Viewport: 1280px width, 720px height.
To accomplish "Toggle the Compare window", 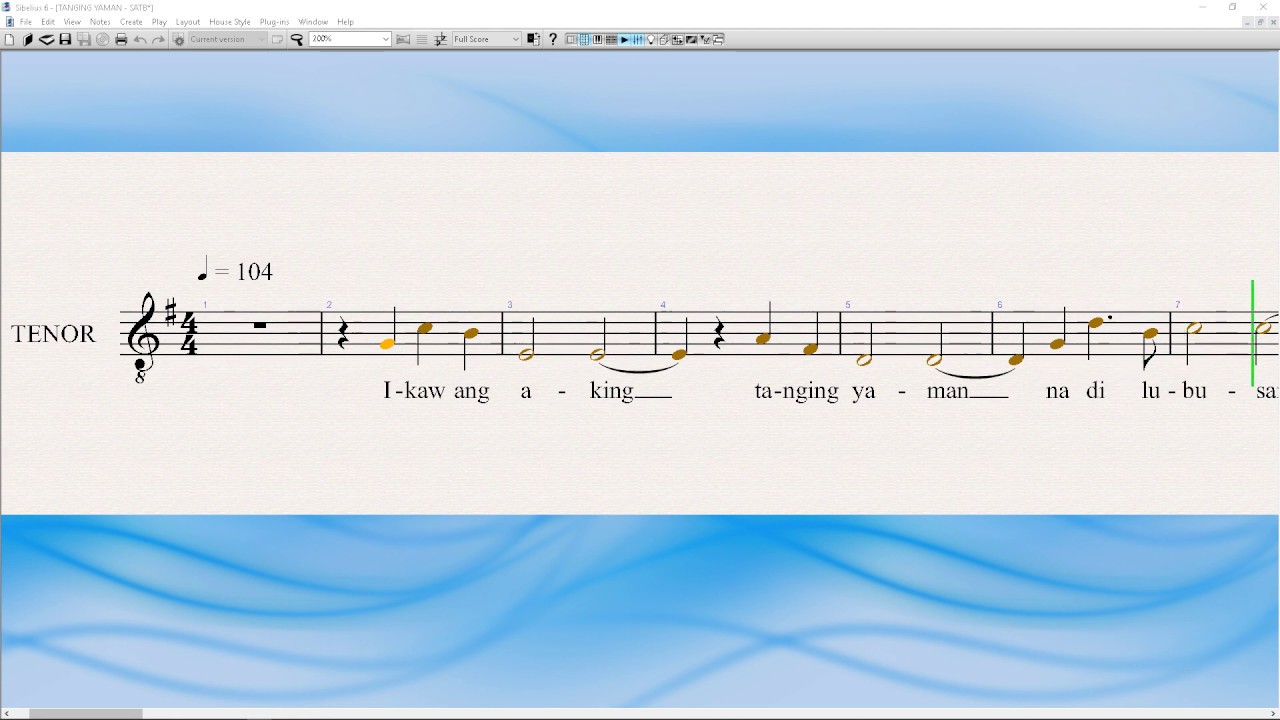I will point(677,39).
